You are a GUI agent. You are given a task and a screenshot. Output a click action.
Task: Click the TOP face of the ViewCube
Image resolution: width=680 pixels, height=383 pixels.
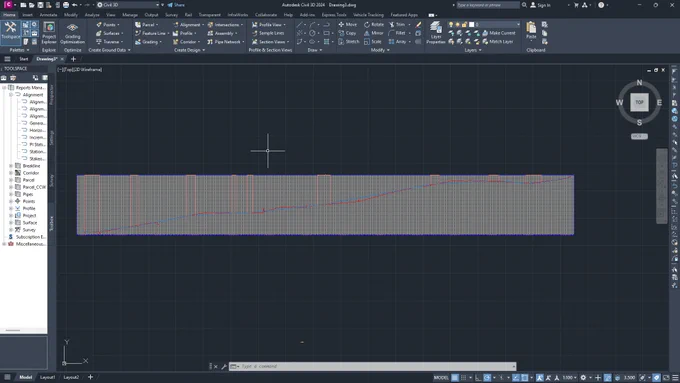point(639,102)
